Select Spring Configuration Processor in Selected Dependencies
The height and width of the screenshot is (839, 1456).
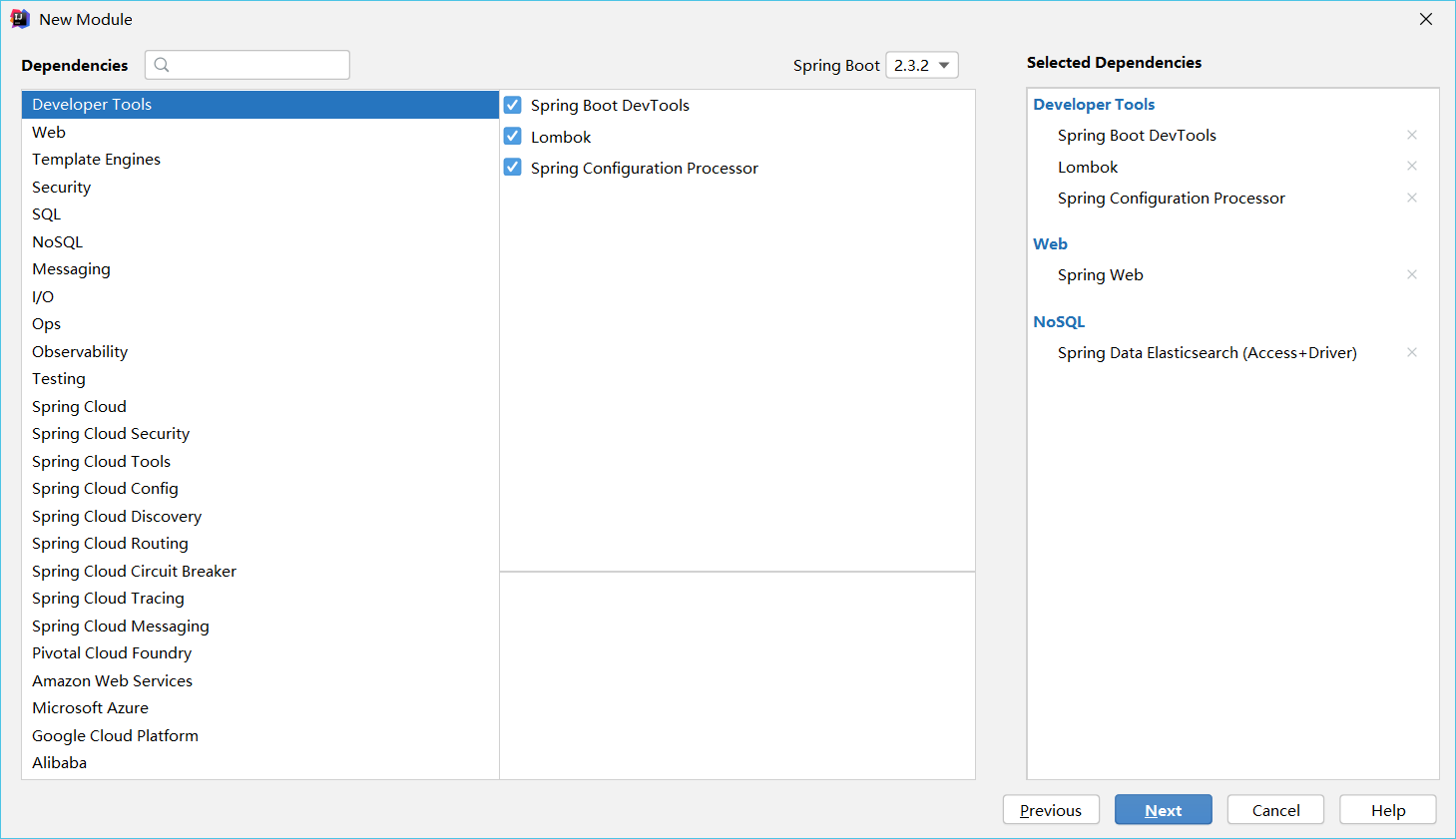tap(1172, 198)
